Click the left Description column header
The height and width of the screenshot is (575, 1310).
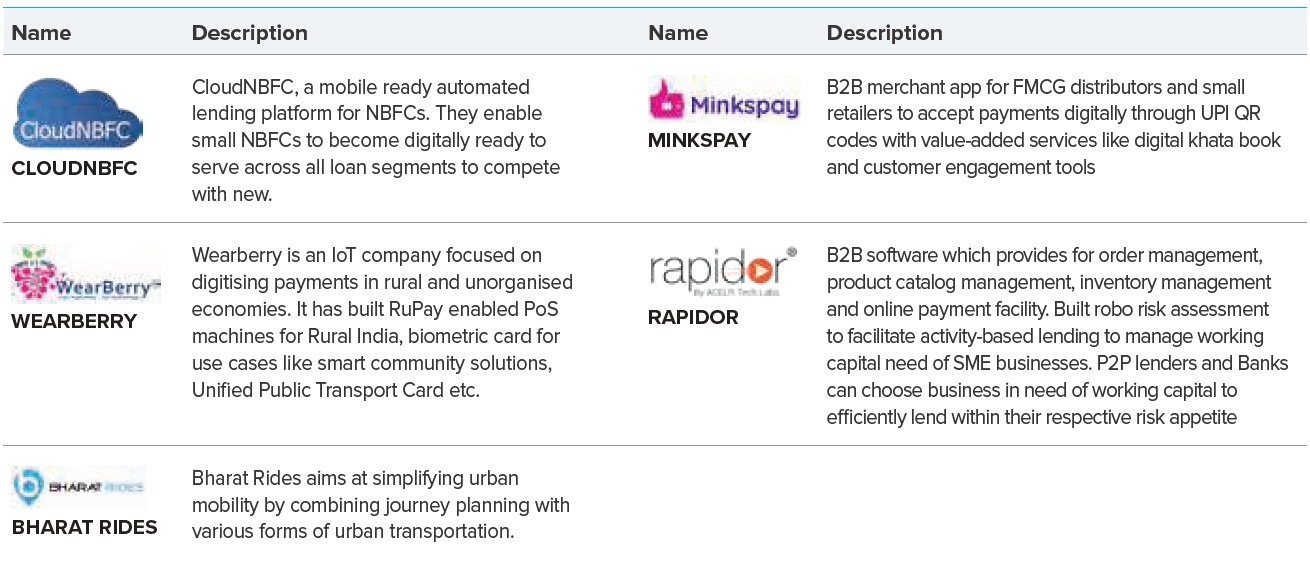pos(250,33)
